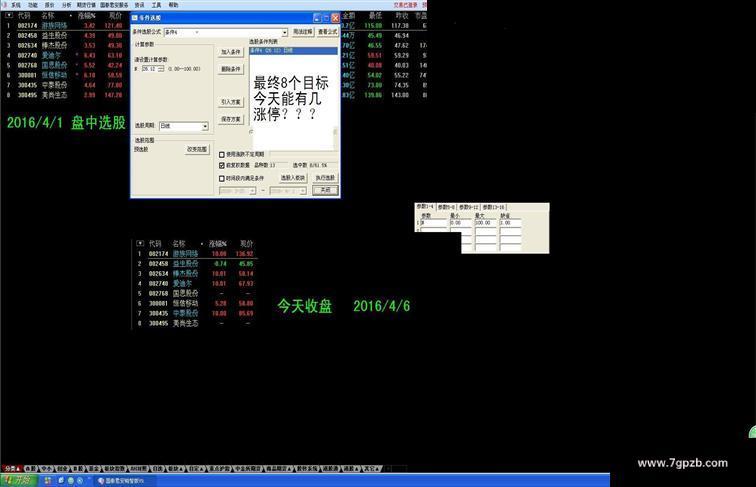Select stock 300081 恒信移动 in top list

(x=64, y=75)
